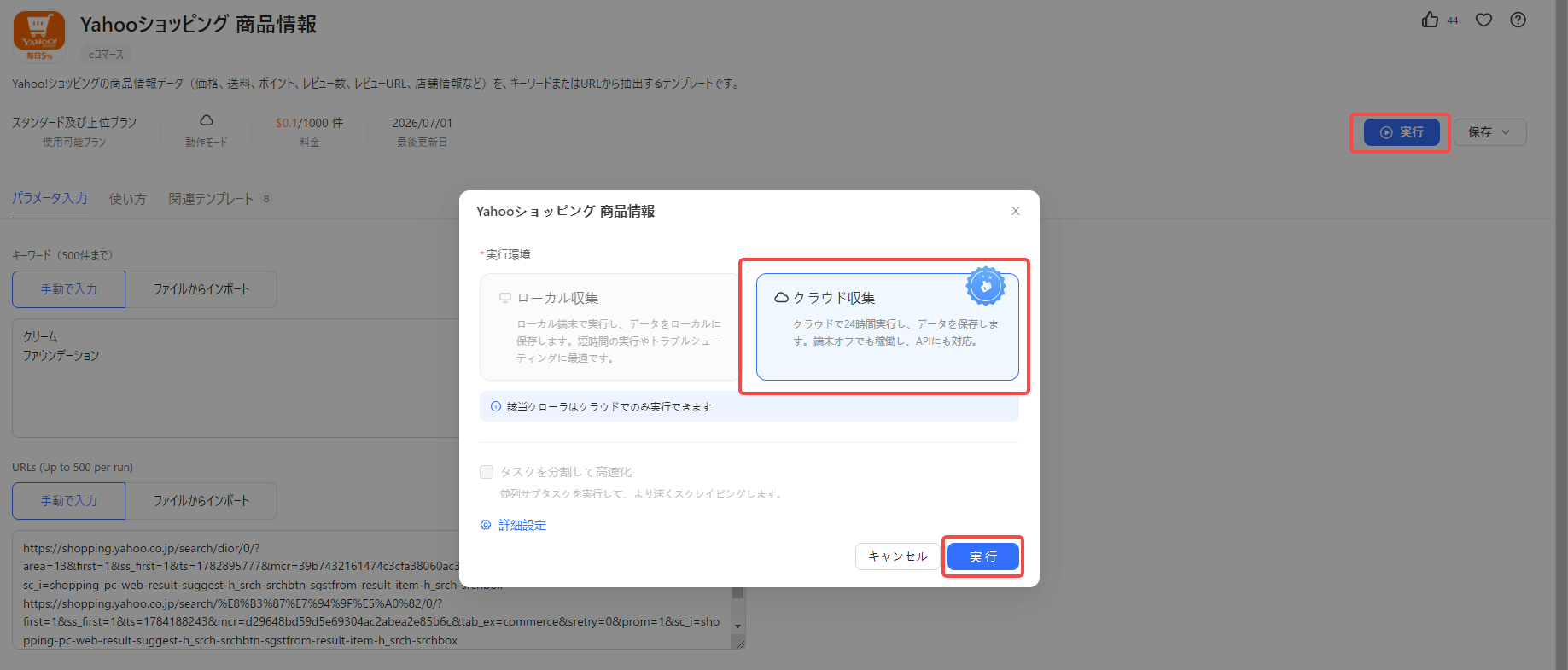Close the dialog with the X icon
The image size is (1568, 670).
1016,211
